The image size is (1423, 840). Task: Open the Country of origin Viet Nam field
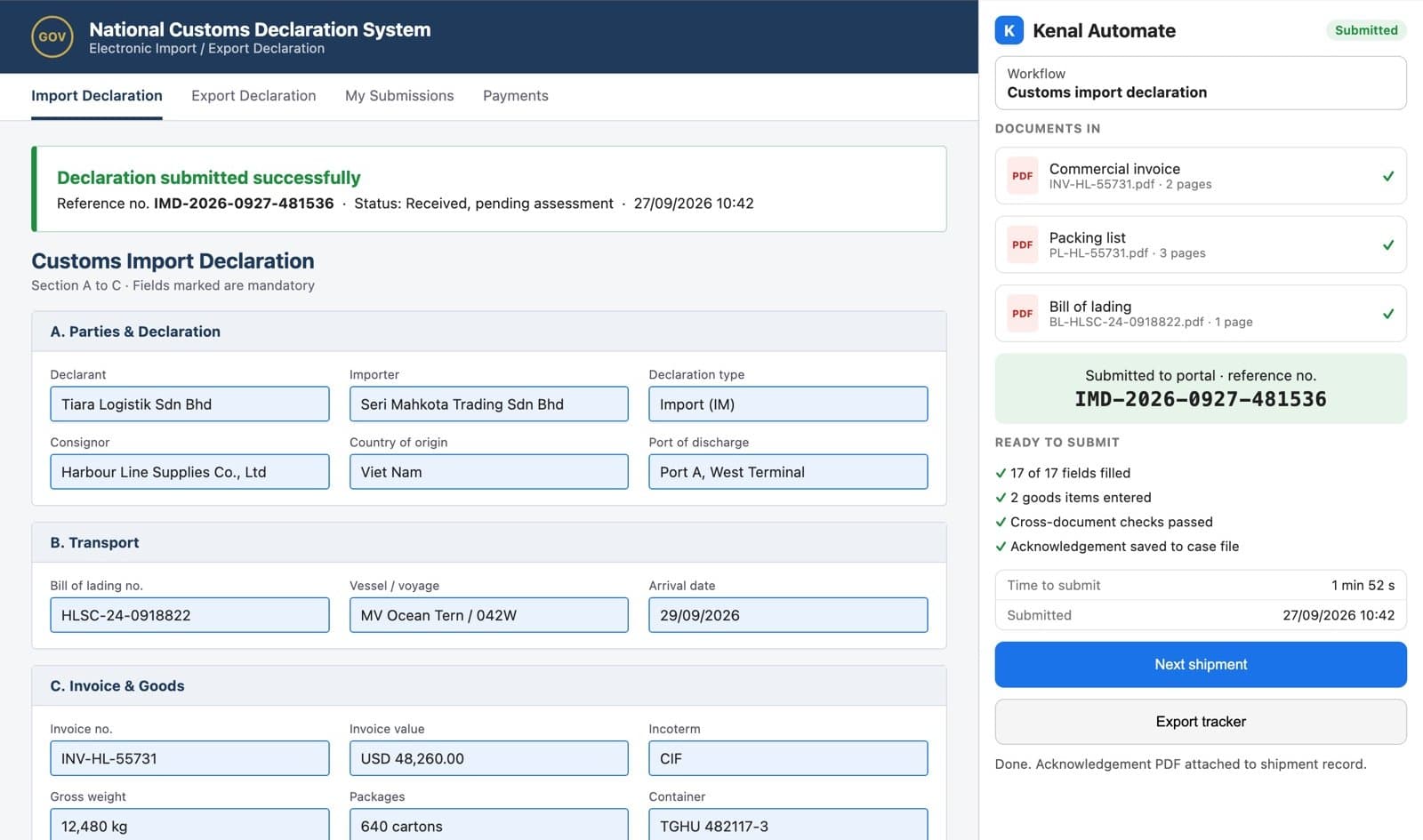click(489, 472)
